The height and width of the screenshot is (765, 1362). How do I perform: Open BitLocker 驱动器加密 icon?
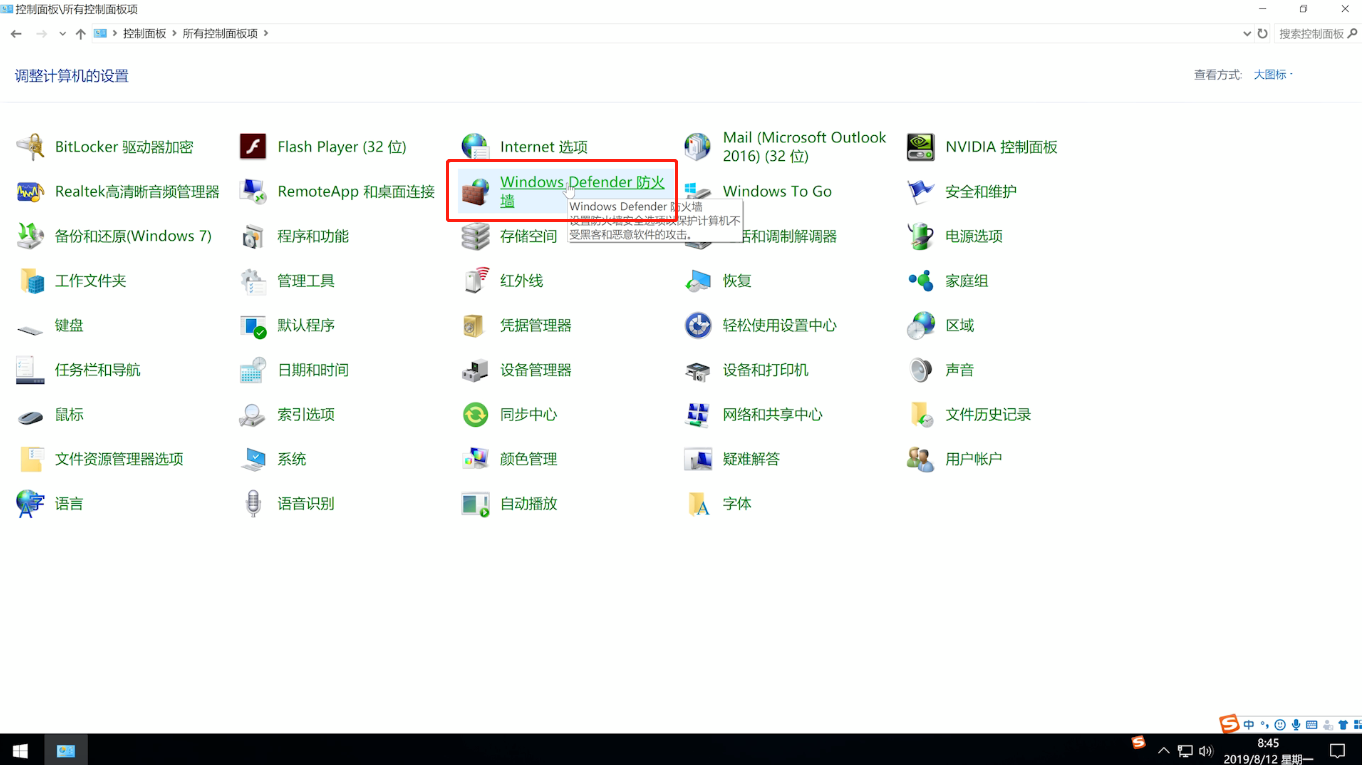point(31,147)
